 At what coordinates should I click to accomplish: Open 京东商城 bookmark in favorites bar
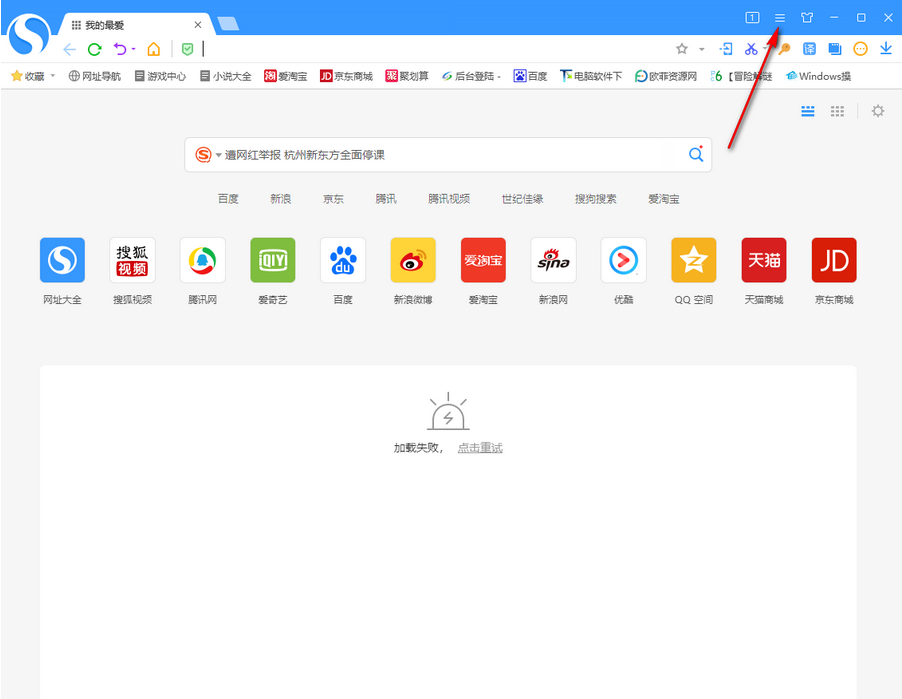[x=346, y=76]
